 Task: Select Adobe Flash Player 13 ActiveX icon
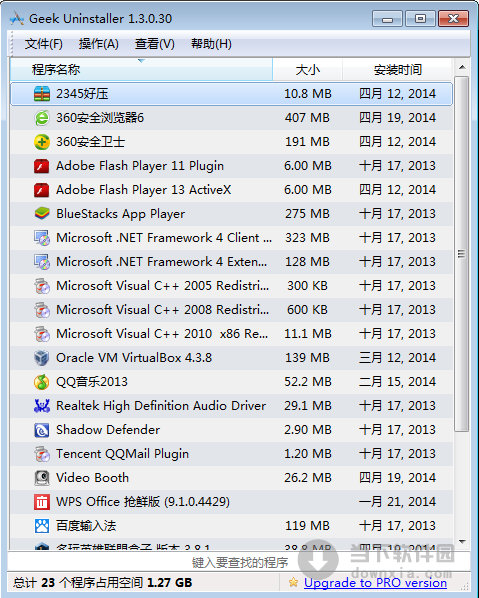[42, 190]
